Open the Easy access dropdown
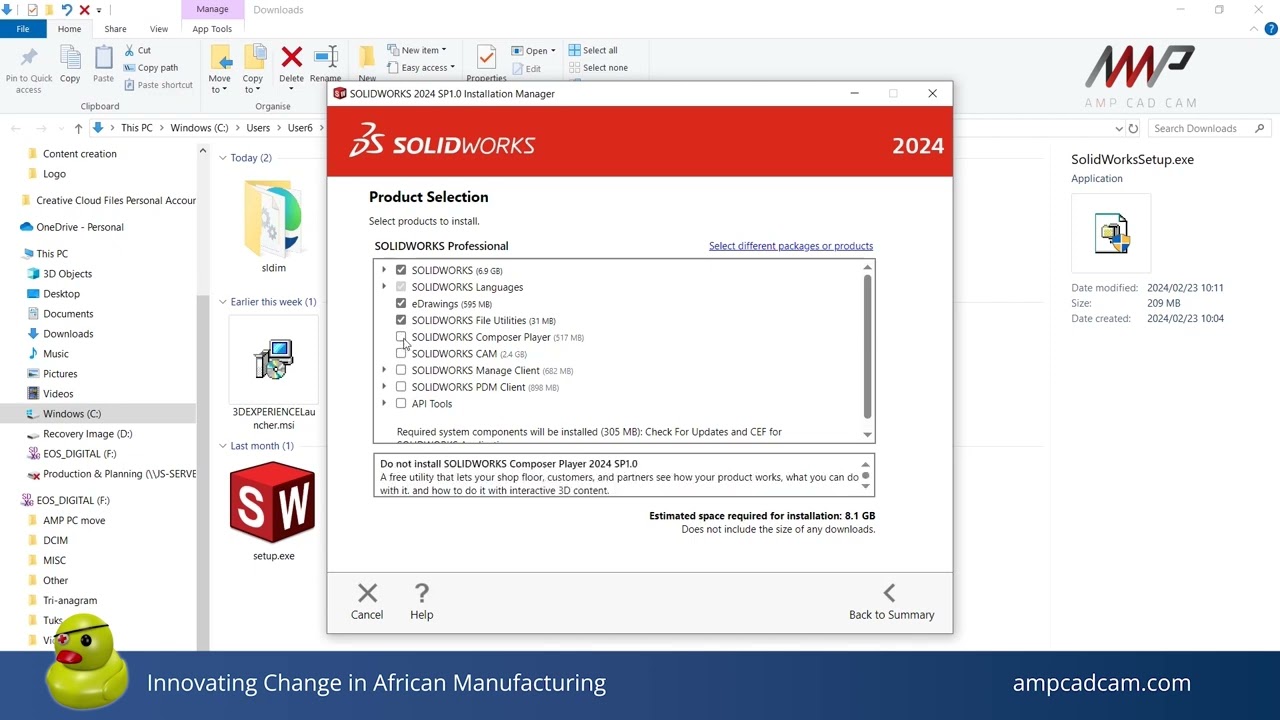 tap(421, 68)
